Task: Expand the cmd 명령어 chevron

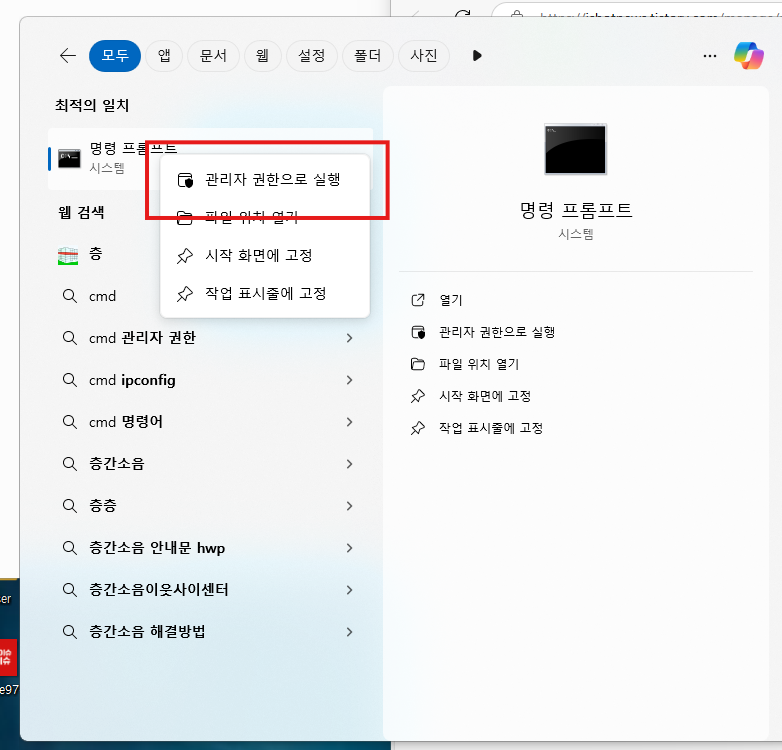Action: 349,422
